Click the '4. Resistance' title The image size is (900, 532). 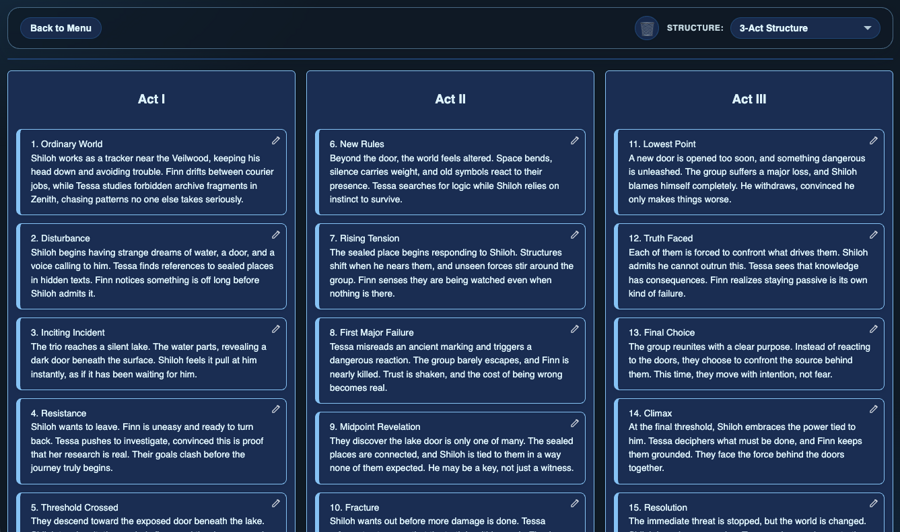(x=59, y=413)
